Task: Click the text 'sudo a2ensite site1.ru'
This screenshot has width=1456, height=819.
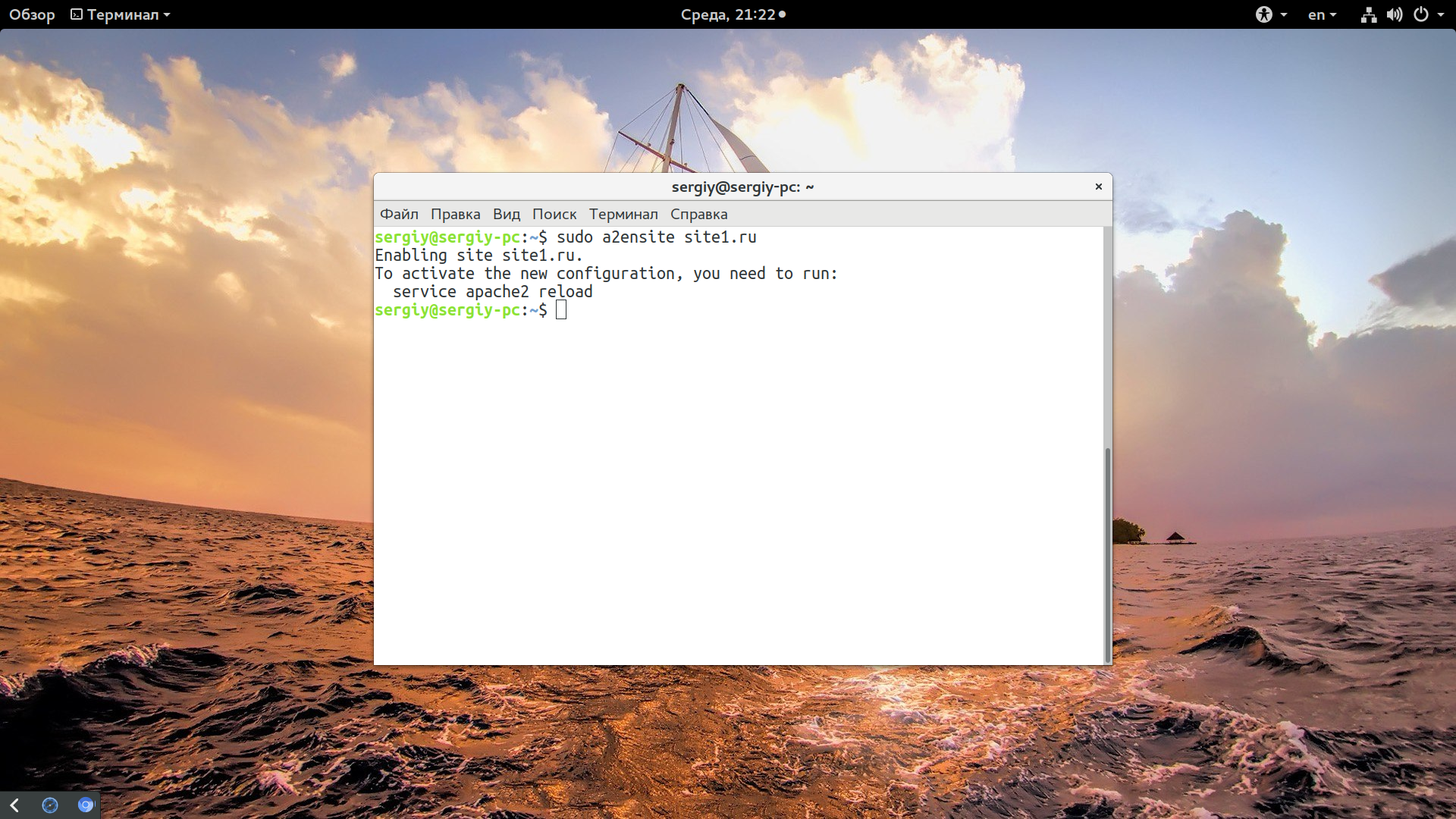Action: tap(656, 237)
